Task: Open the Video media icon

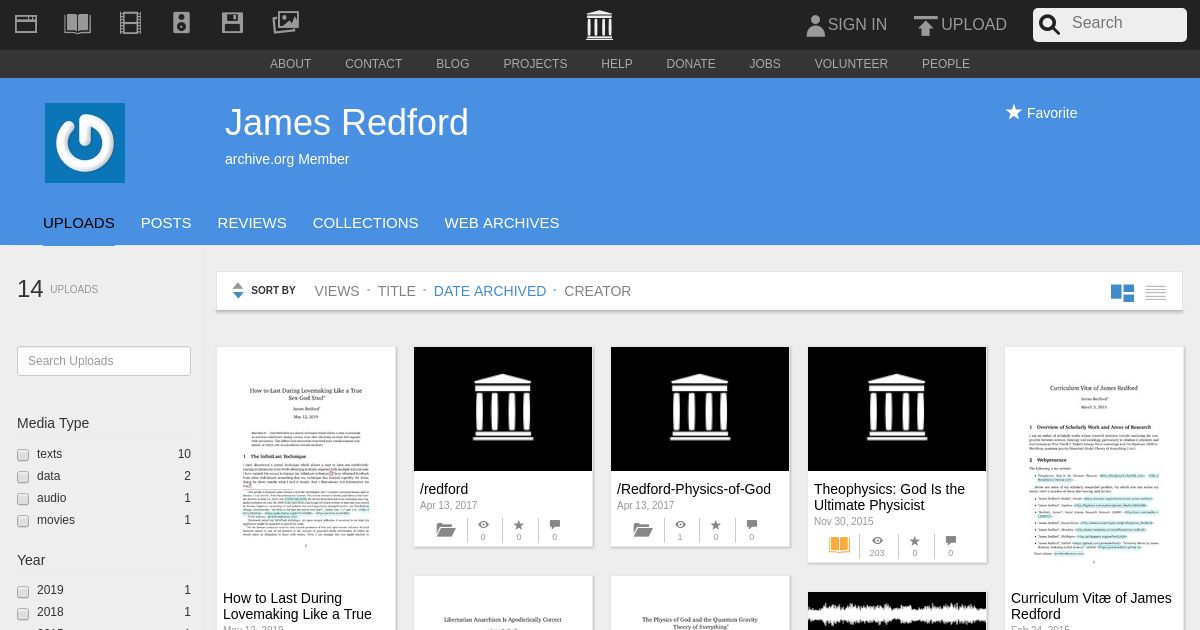Action: tap(130, 23)
